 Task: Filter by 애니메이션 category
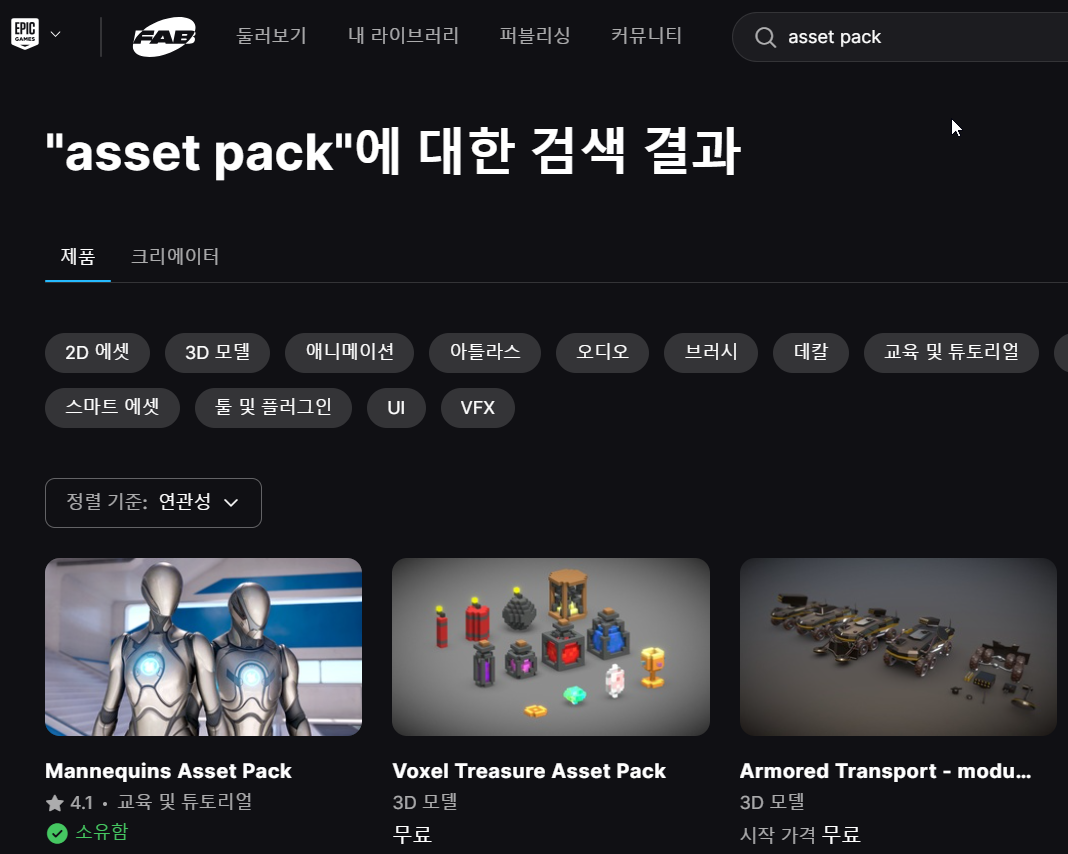[x=349, y=353]
